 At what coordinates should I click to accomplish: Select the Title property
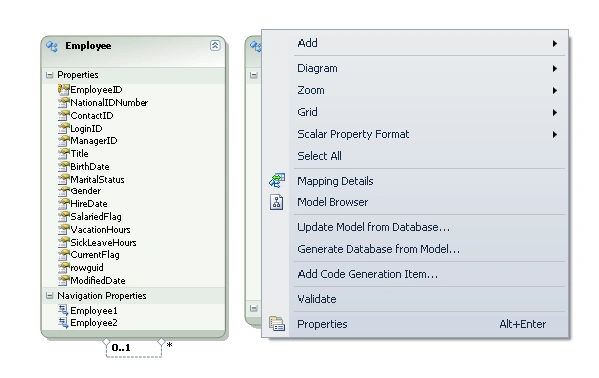click(79, 154)
